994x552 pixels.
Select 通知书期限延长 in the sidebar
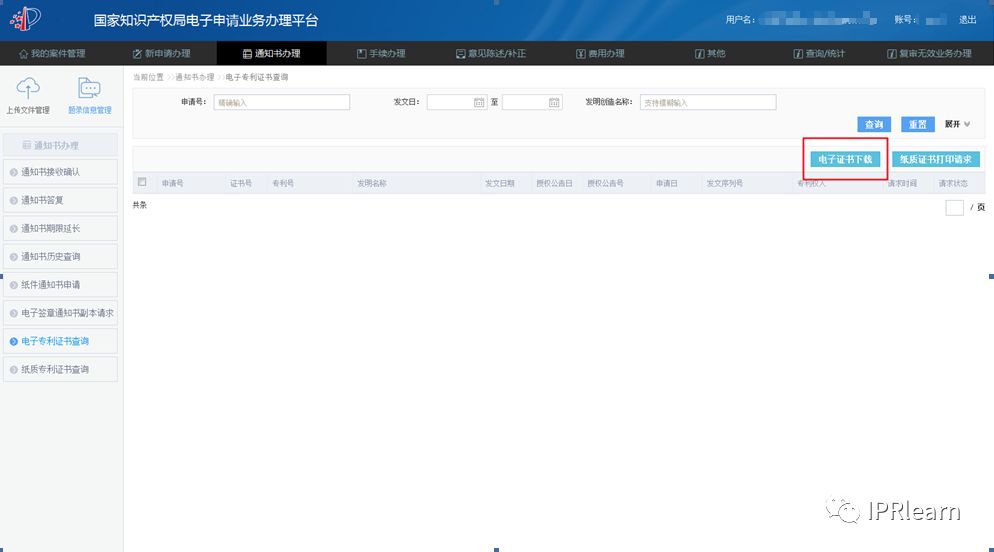point(60,228)
